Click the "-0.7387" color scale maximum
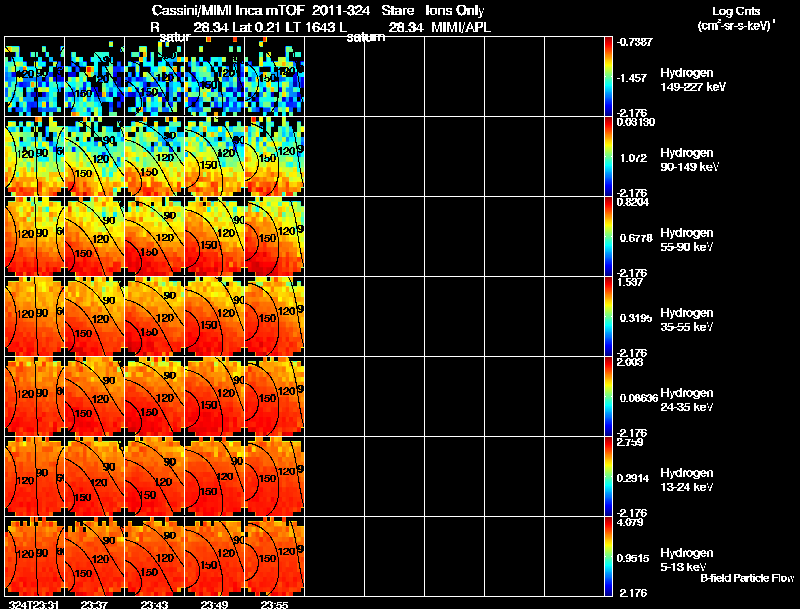This screenshot has width=800, height=609. (x=634, y=42)
